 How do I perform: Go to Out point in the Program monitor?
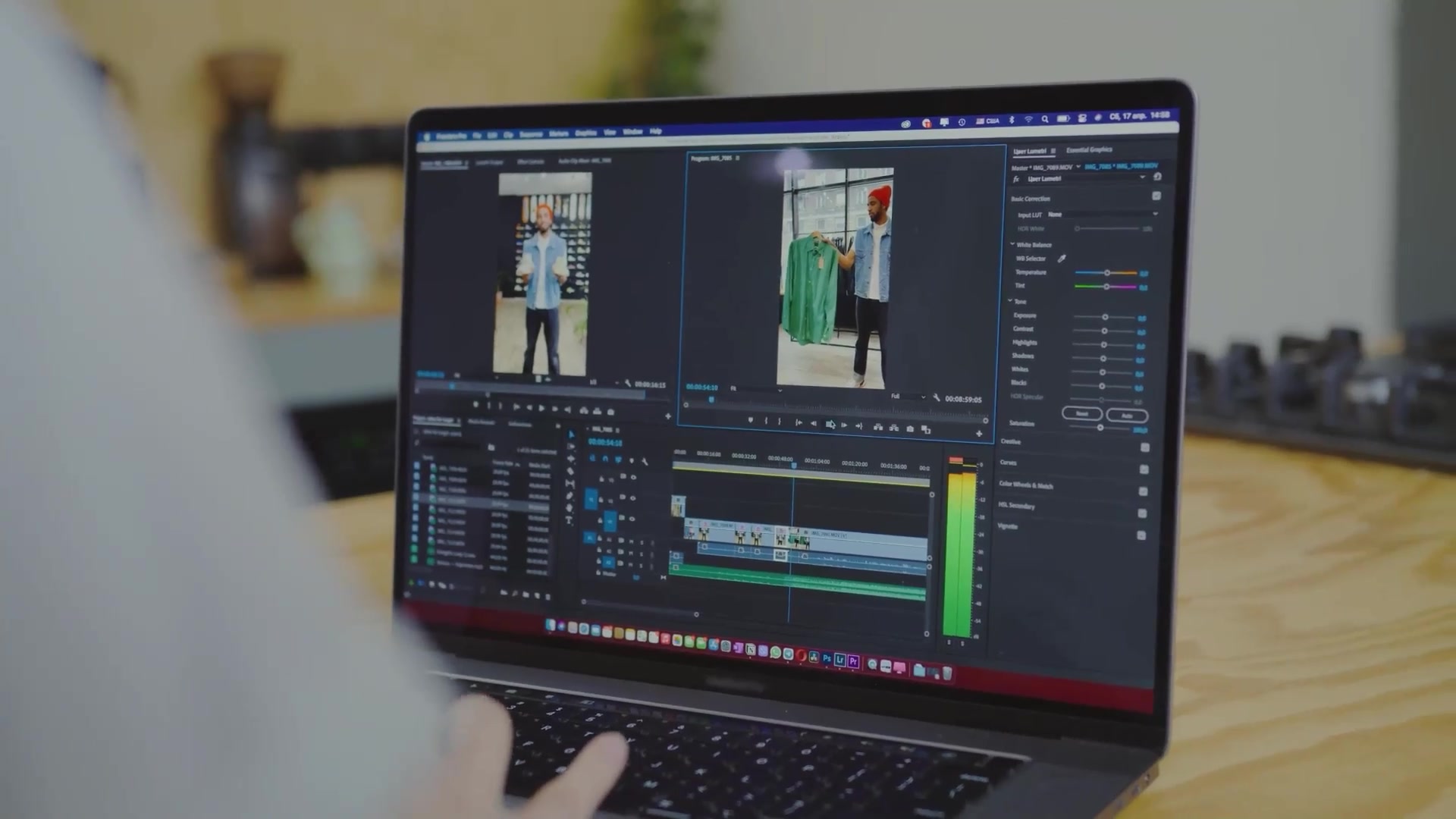pyautogui.click(x=859, y=426)
